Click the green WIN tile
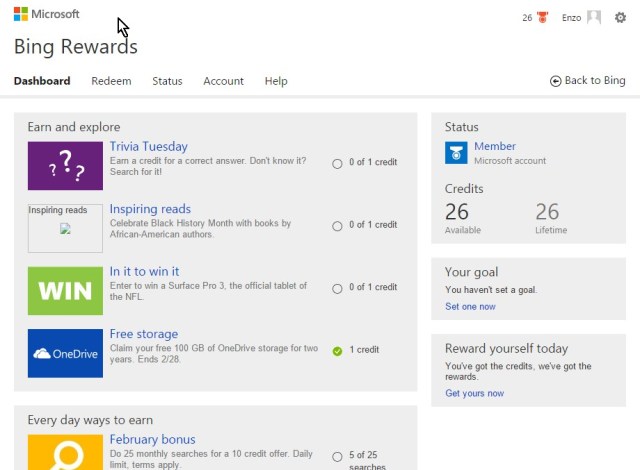Image resolution: width=640 pixels, height=470 pixels. [65, 291]
